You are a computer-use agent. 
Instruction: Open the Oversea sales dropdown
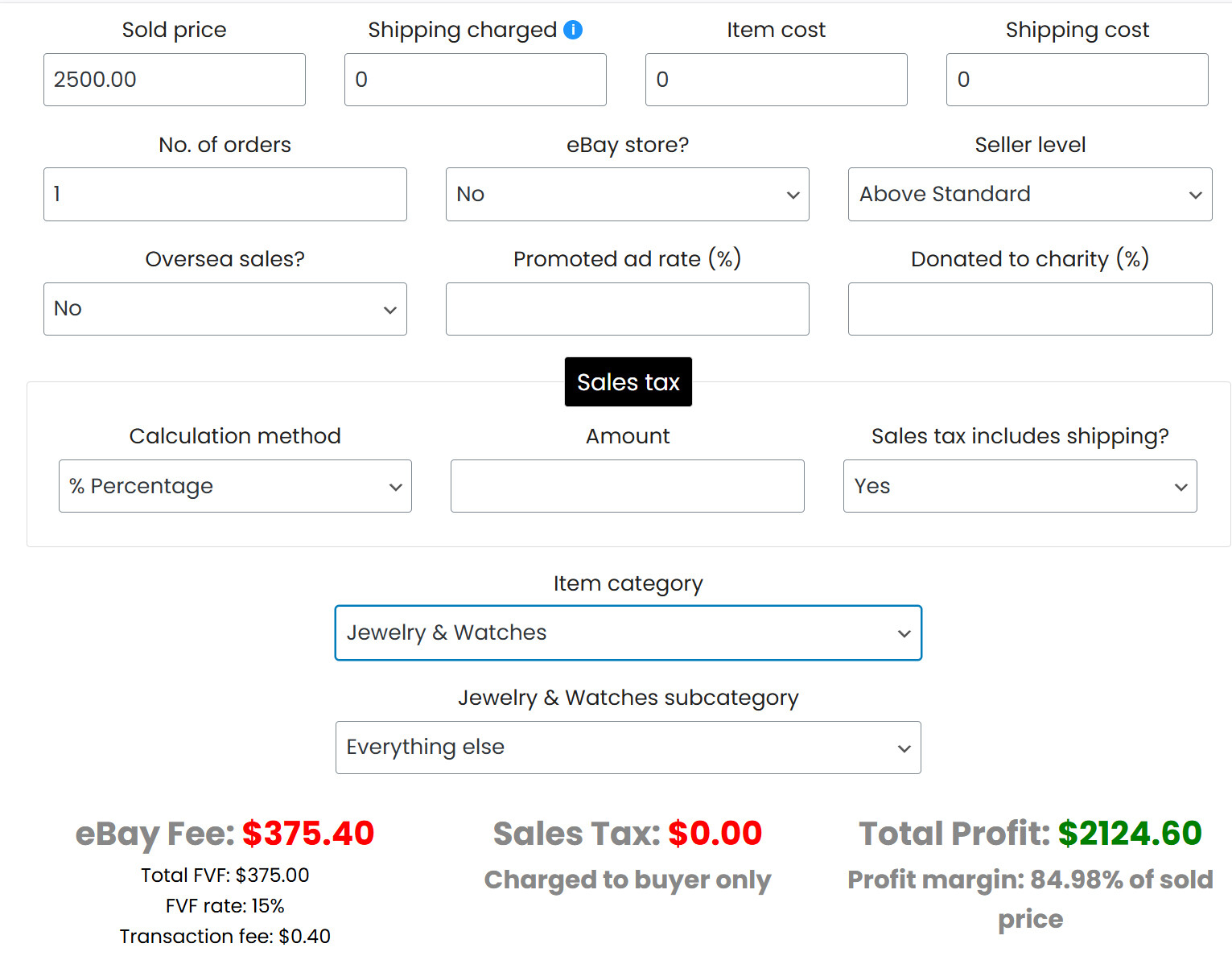[225, 309]
